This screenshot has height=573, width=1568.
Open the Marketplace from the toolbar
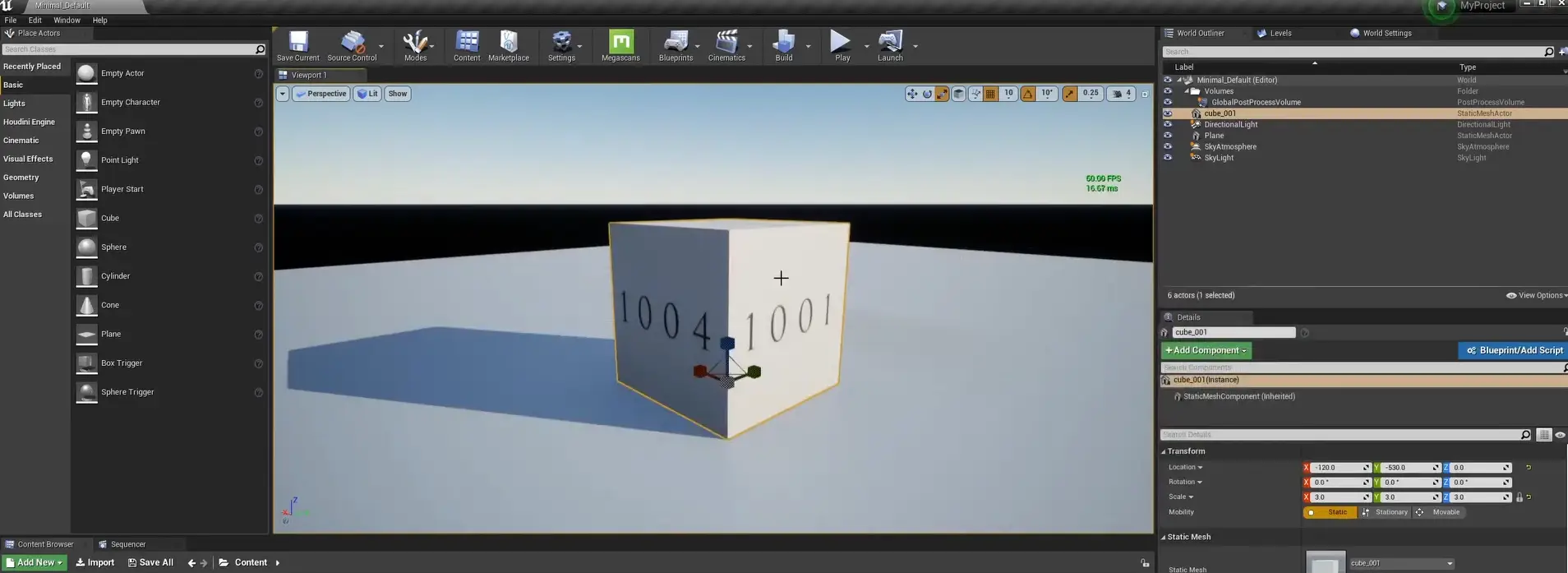point(509,42)
